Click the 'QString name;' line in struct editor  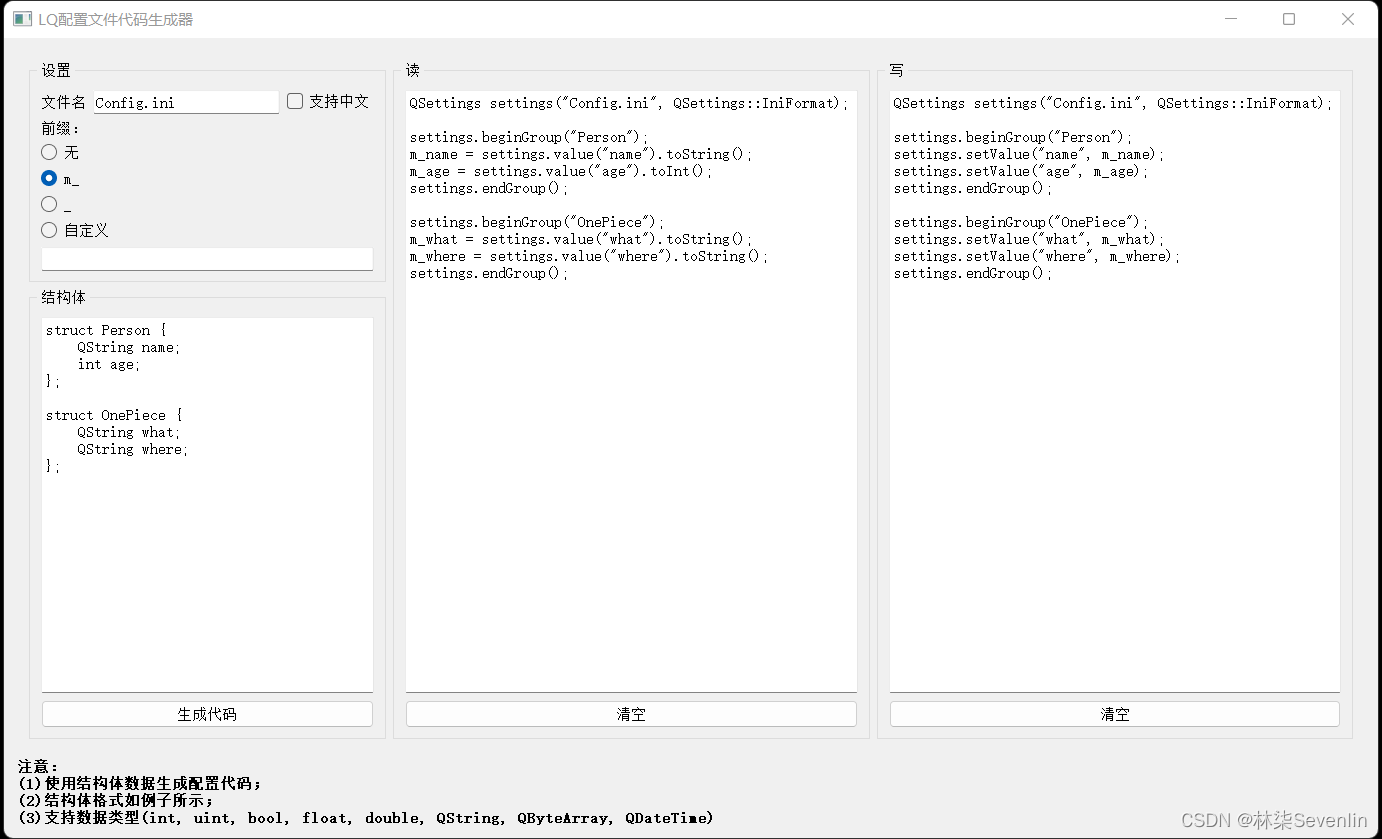tap(129, 347)
